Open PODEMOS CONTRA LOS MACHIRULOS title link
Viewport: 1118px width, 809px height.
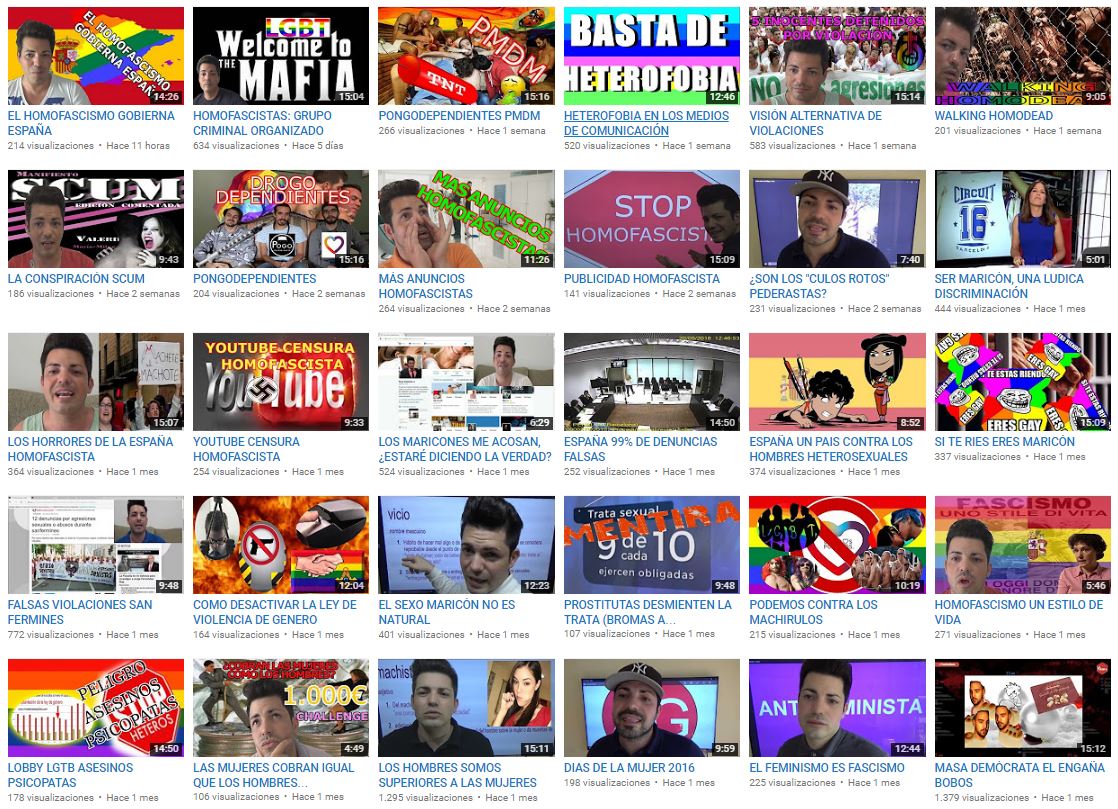tap(813, 612)
